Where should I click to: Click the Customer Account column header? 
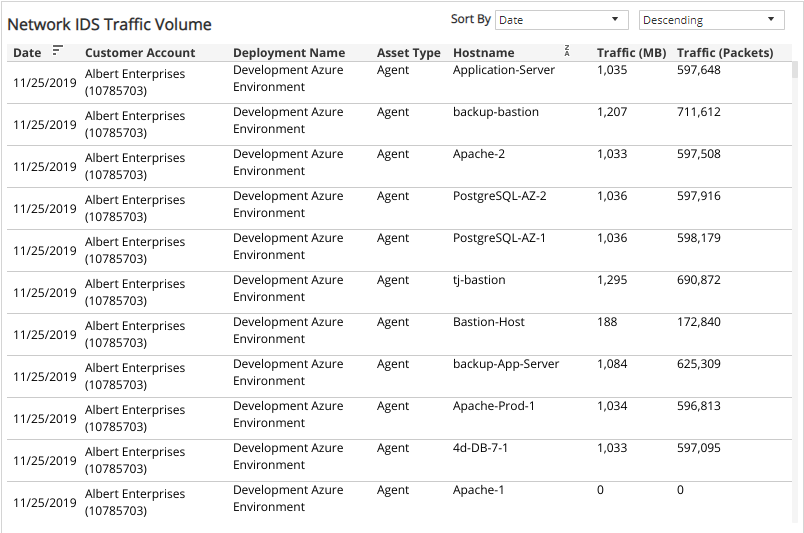pos(140,53)
